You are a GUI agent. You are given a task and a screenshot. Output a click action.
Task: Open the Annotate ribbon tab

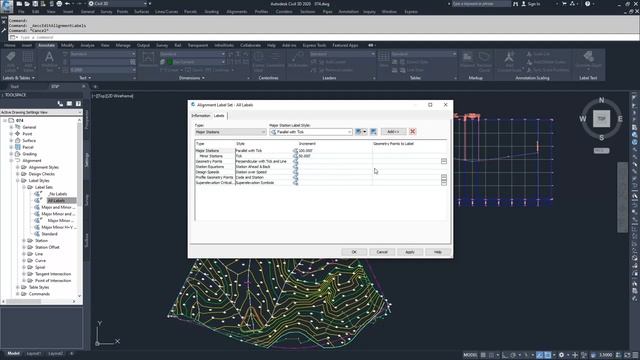[46, 45]
